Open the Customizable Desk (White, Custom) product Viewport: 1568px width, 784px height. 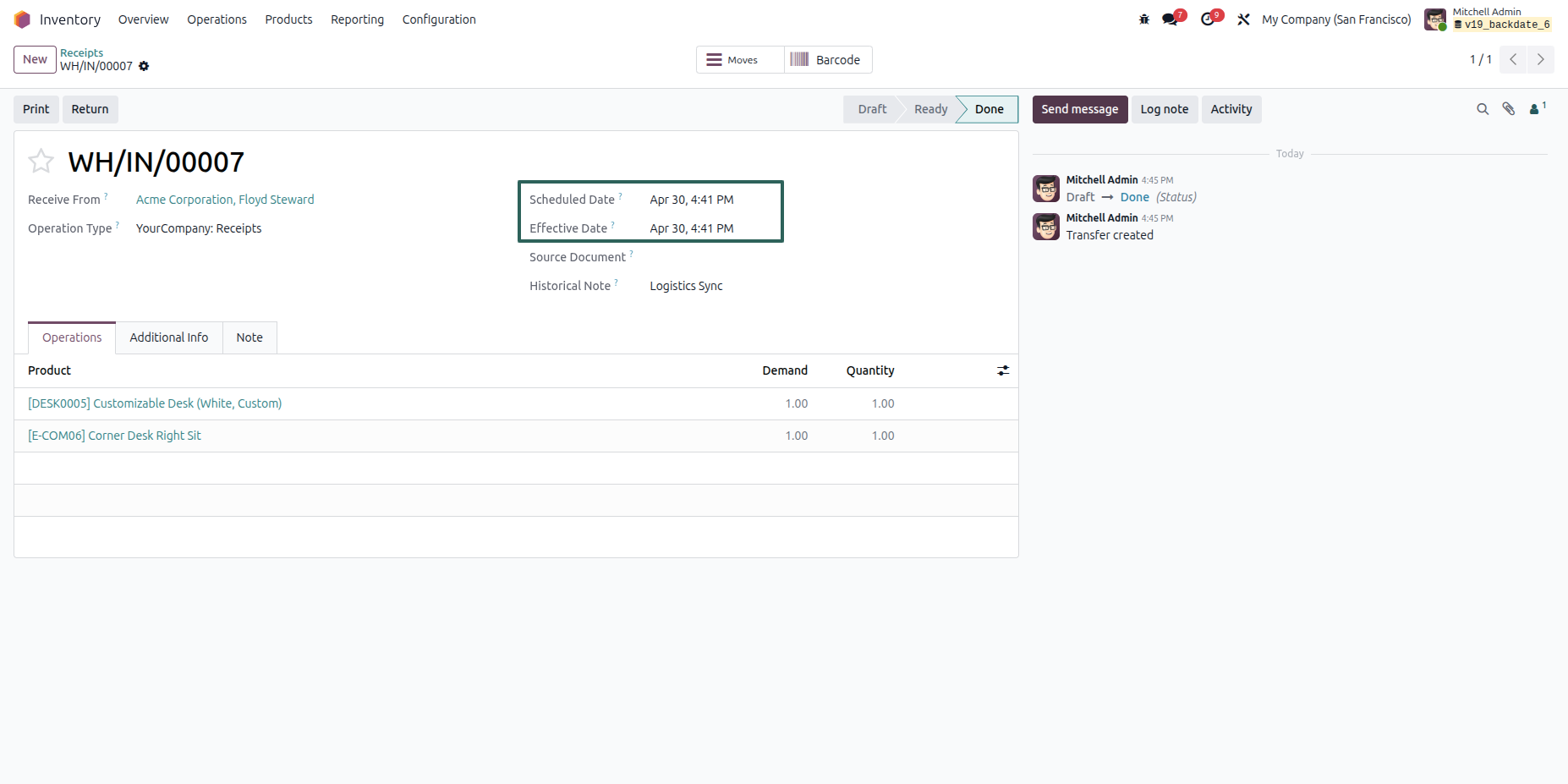(155, 403)
